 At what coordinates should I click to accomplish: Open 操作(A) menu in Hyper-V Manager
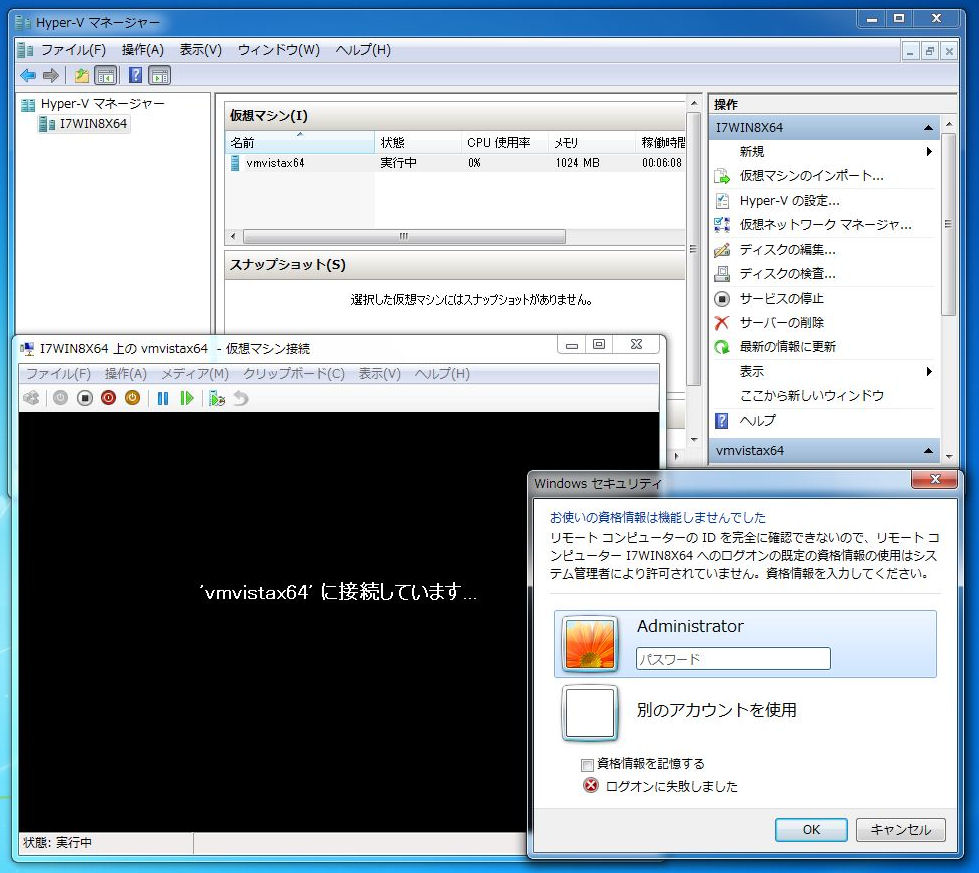click(142, 50)
